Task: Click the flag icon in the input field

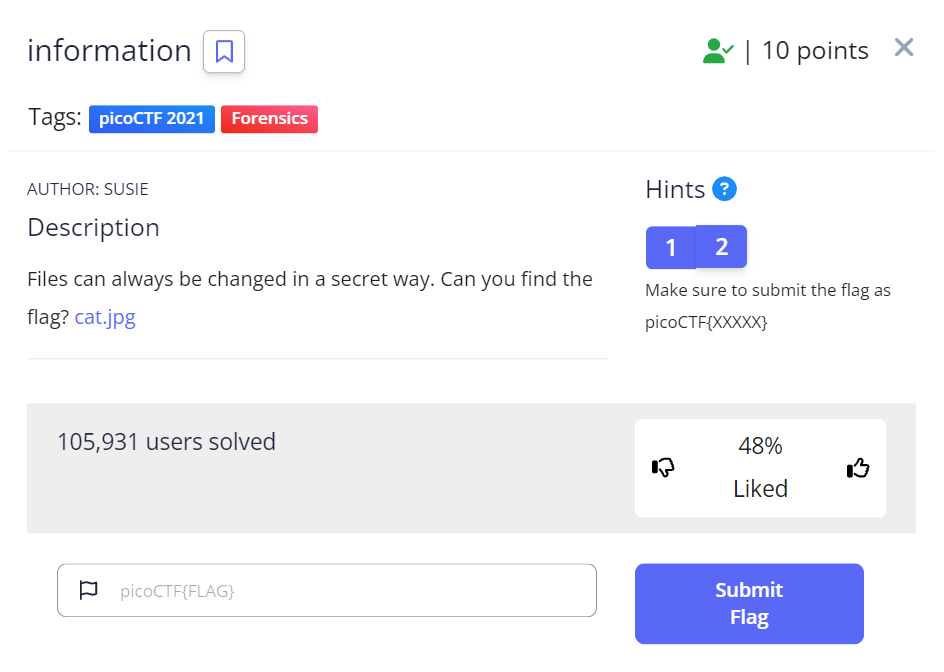Action: pos(87,590)
